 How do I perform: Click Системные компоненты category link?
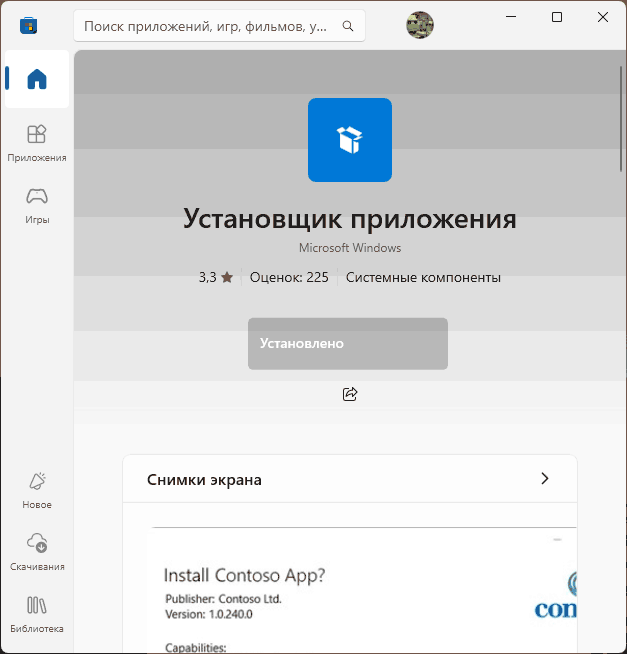coord(423,277)
